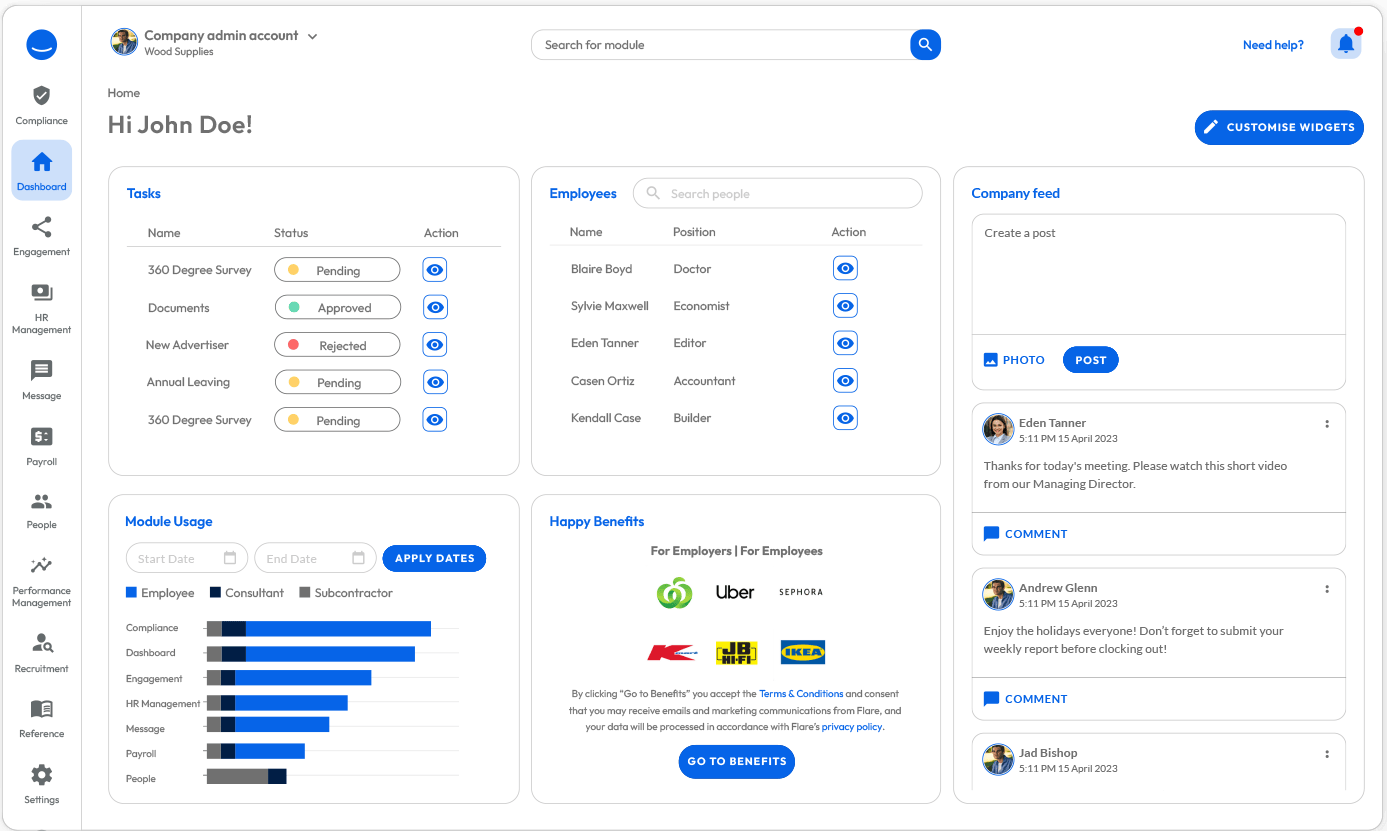Open the Terms & Conditions link

point(801,693)
